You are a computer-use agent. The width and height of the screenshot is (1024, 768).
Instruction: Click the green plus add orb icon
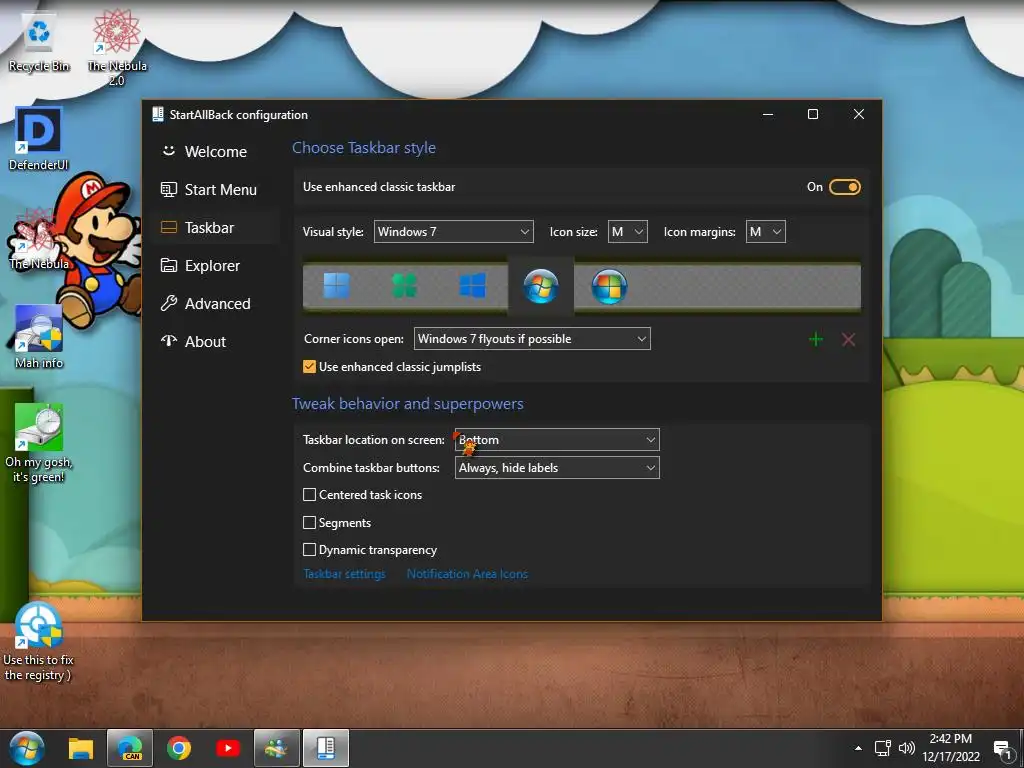(x=816, y=339)
